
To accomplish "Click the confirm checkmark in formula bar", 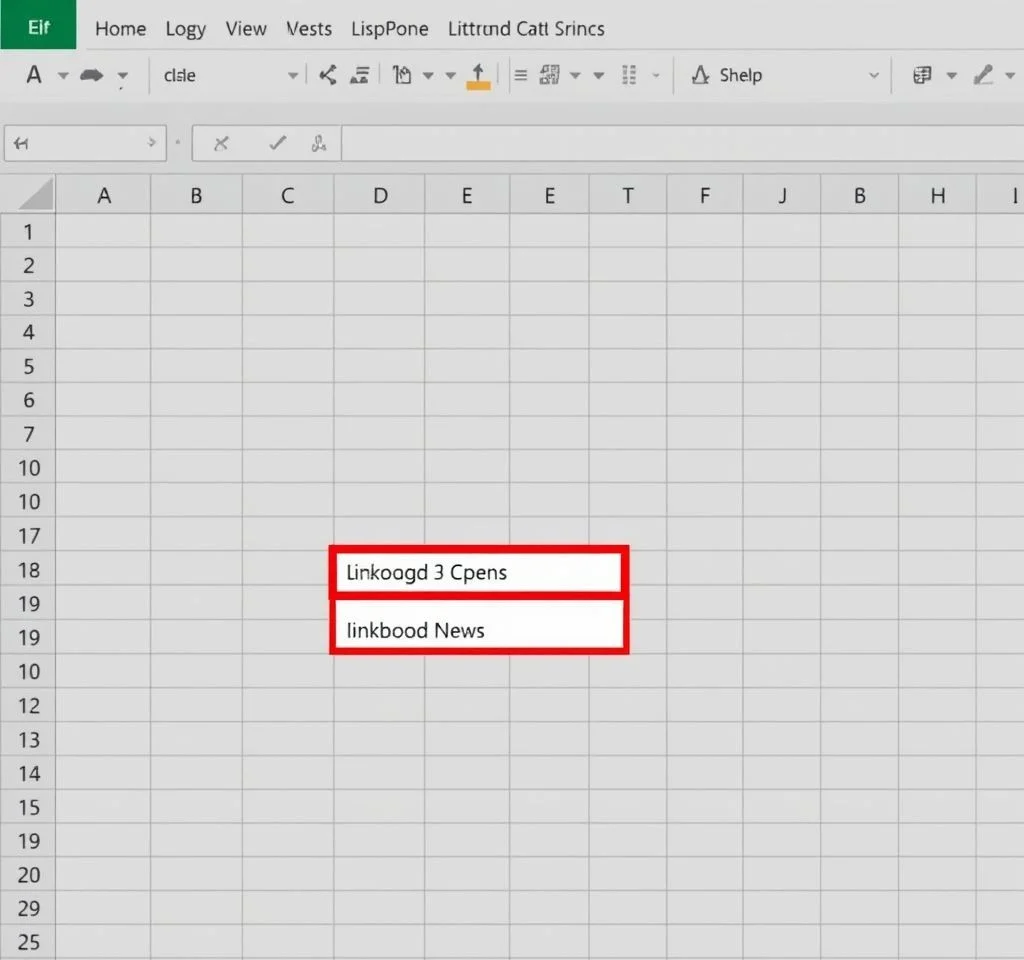I will point(278,144).
